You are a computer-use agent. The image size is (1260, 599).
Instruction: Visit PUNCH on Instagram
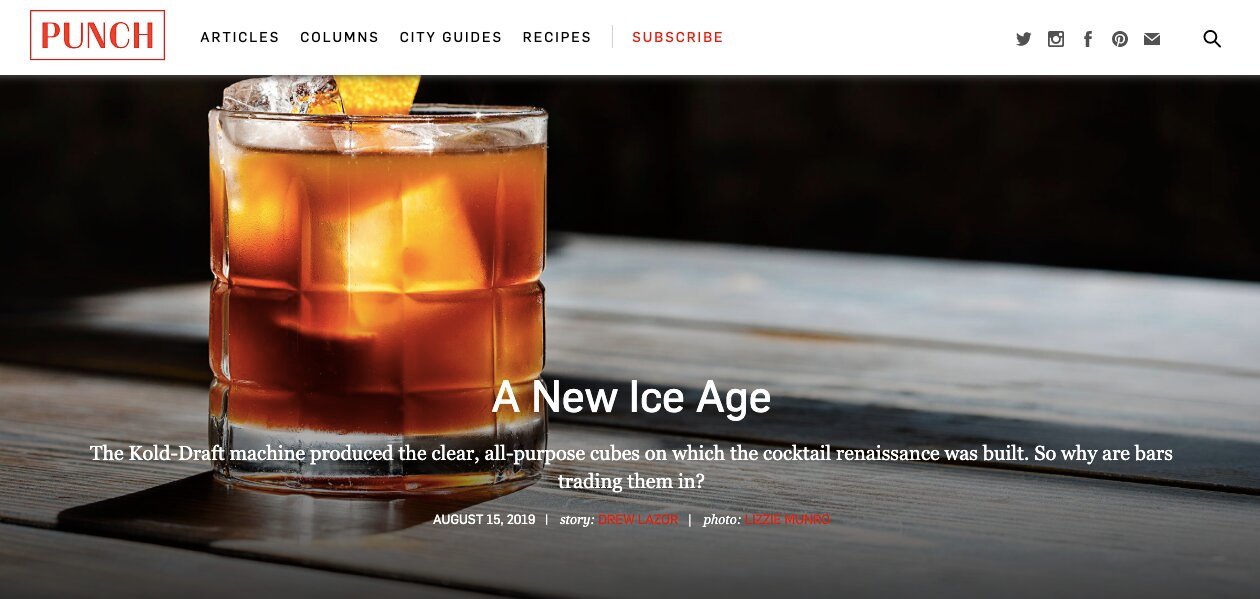tap(1056, 39)
